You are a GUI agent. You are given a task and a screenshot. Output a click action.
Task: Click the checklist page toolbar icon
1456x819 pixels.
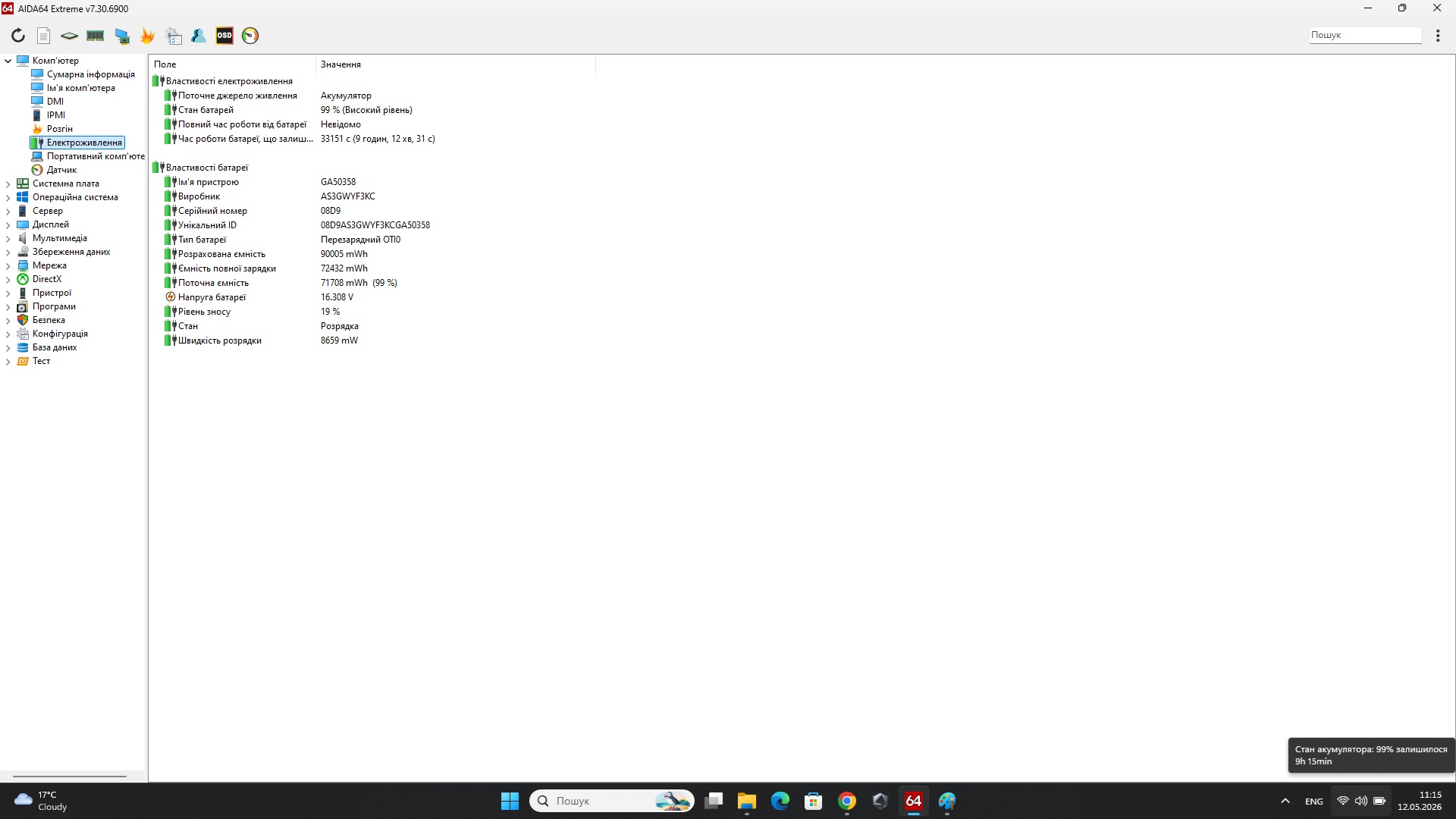tap(174, 36)
